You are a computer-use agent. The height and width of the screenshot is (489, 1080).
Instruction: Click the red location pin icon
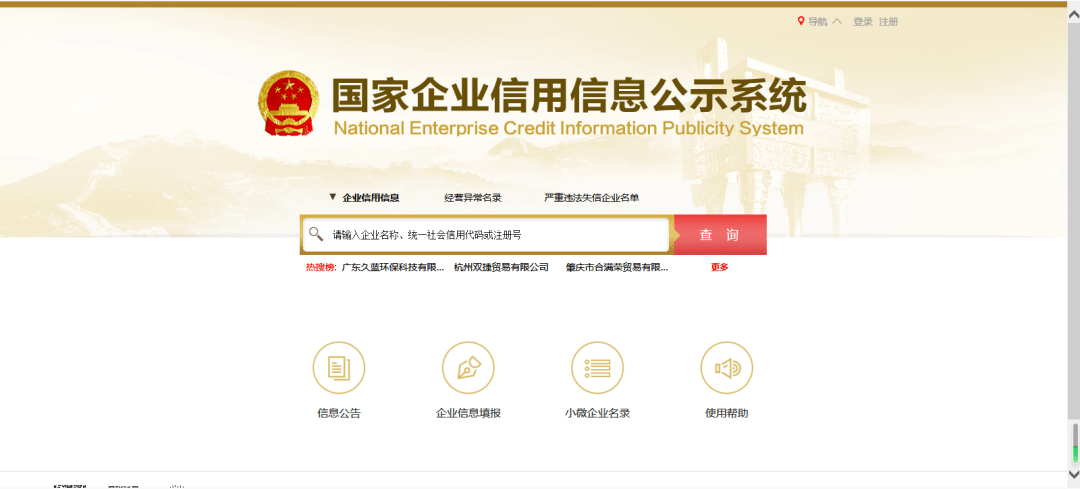coord(801,21)
